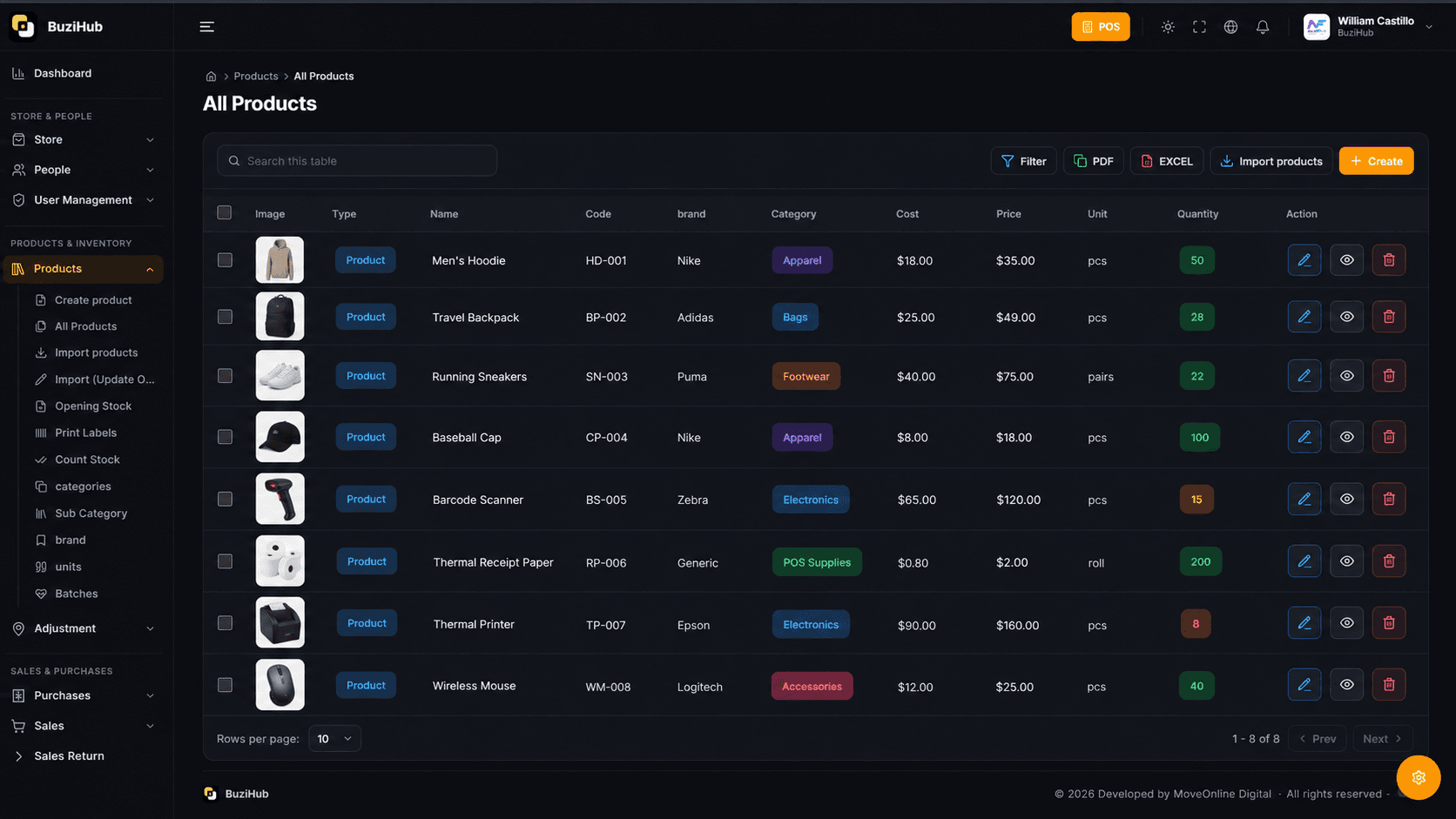The image size is (1456, 819).
Task: Enter fullscreen mode via top bar icon
Action: click(x=1199, y=27)
